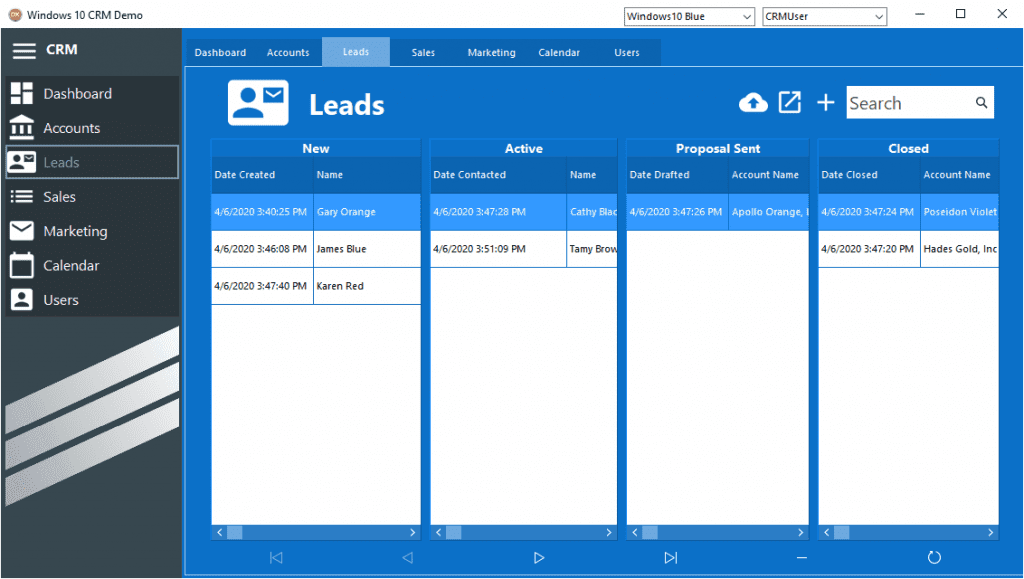Sort by Date Drafted column header
The height and width of the screenshot is (579, 1024).
(677, 175)
